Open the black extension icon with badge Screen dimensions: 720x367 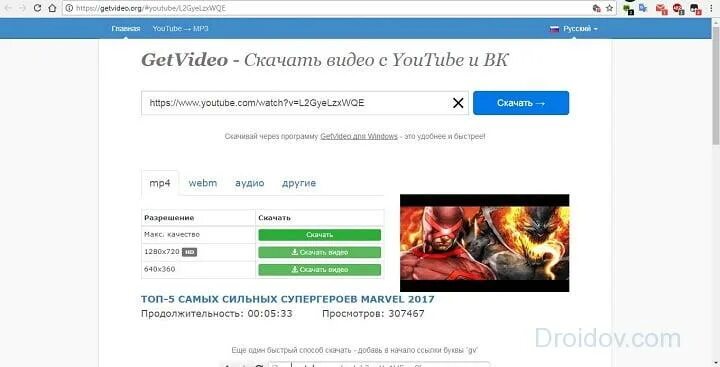pos(695,8)
